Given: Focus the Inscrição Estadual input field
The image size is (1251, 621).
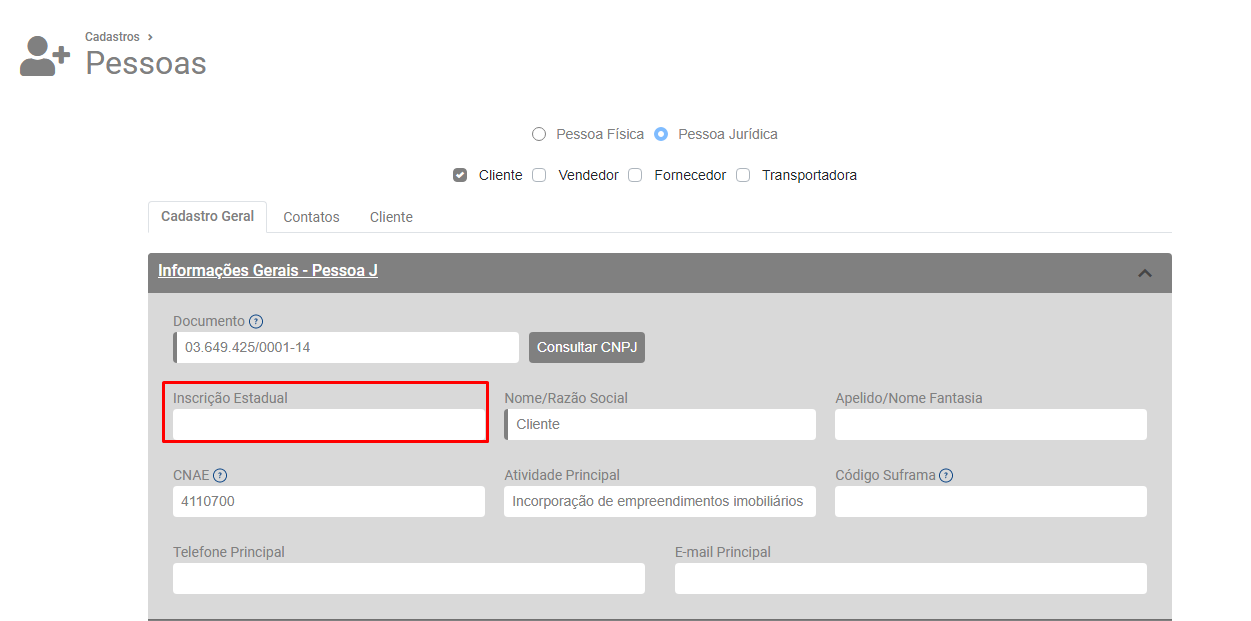Looking at the screenshot, I should (328, 425).
